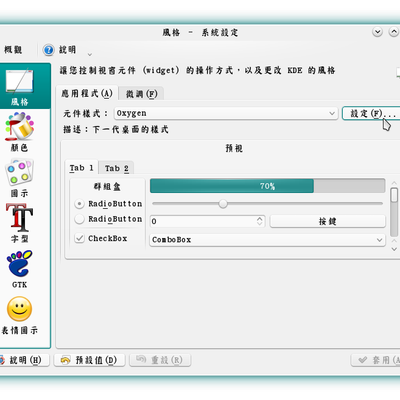Switch to the 應用程式(A) tab
The height and width of the screenshot is (400, 400).
coord(87,94)
